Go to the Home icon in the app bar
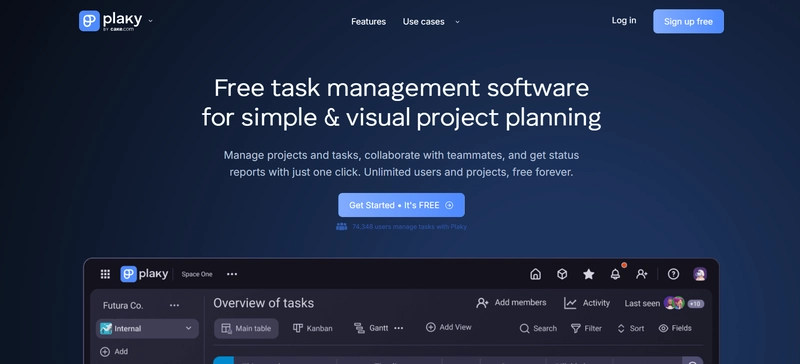Screen dimensions: 800x364 click(535, 274)
